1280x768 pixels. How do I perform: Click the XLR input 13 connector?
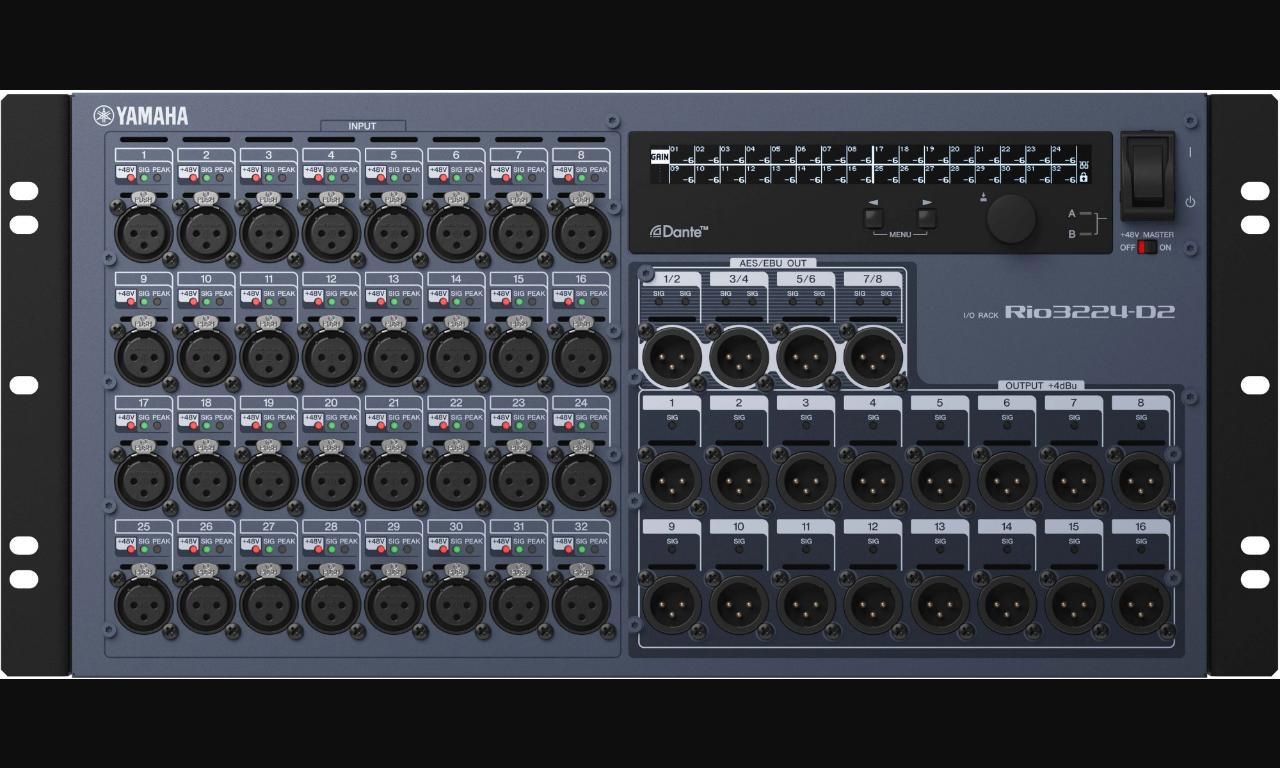[x=394, y=357]
